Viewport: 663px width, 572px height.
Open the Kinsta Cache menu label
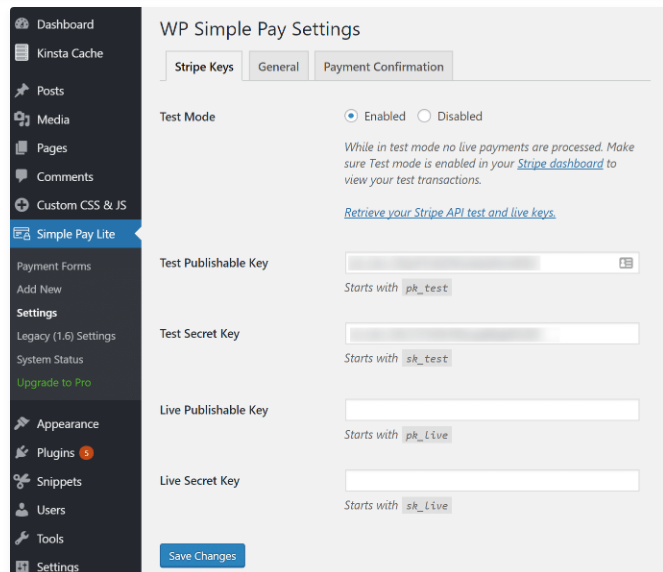click(70, 53)
